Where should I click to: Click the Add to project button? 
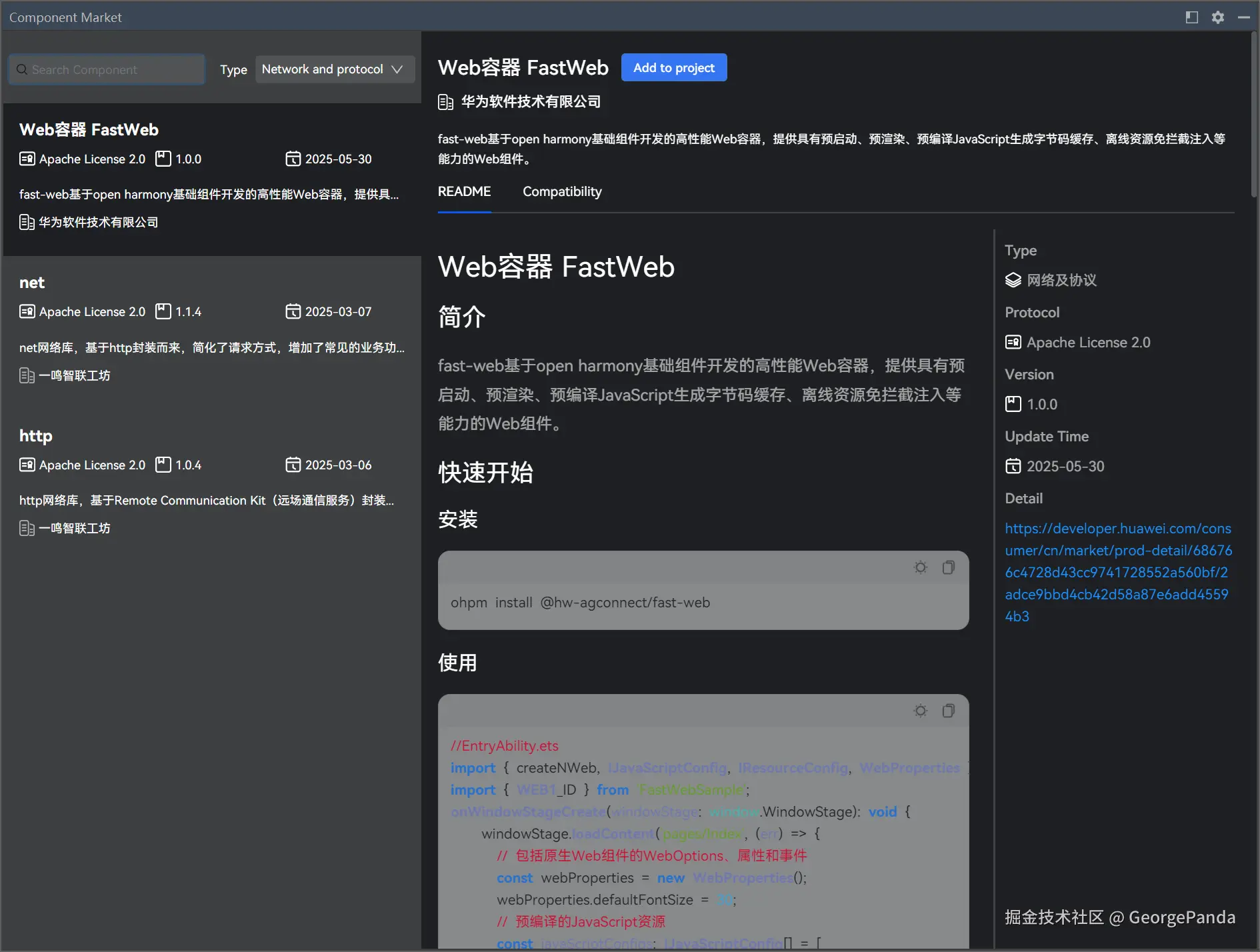click(674, 67)
